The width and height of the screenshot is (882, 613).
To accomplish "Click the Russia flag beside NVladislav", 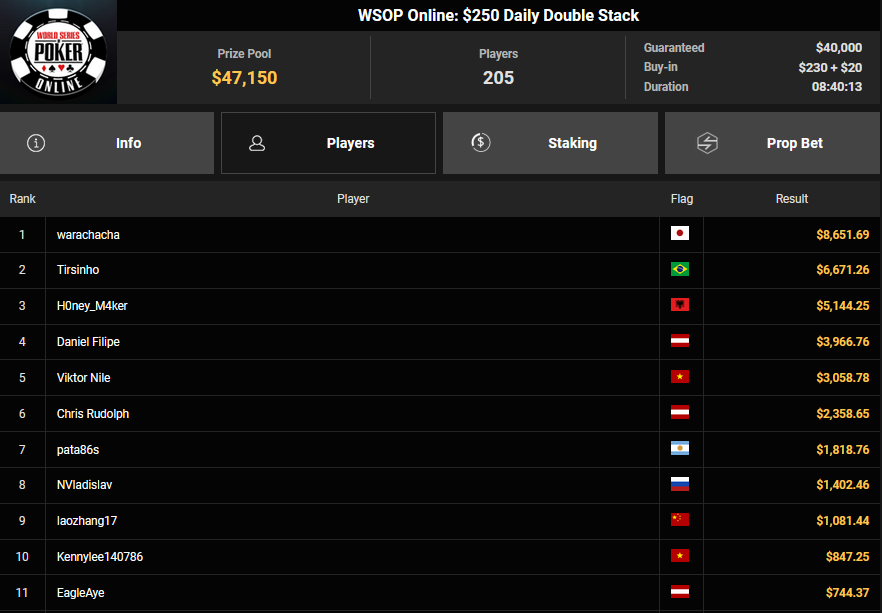I will coord(680,485).
